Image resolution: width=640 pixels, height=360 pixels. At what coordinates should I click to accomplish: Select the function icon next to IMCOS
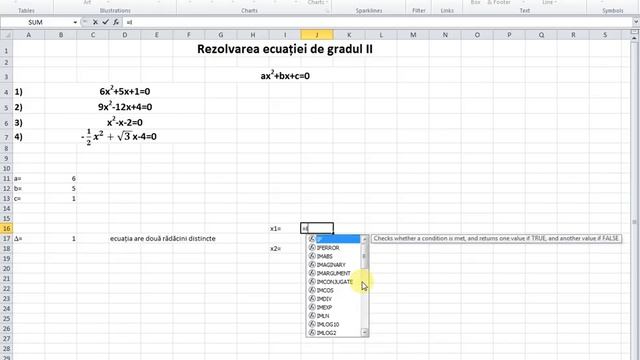pyautogui.click(x=312, y=290)
